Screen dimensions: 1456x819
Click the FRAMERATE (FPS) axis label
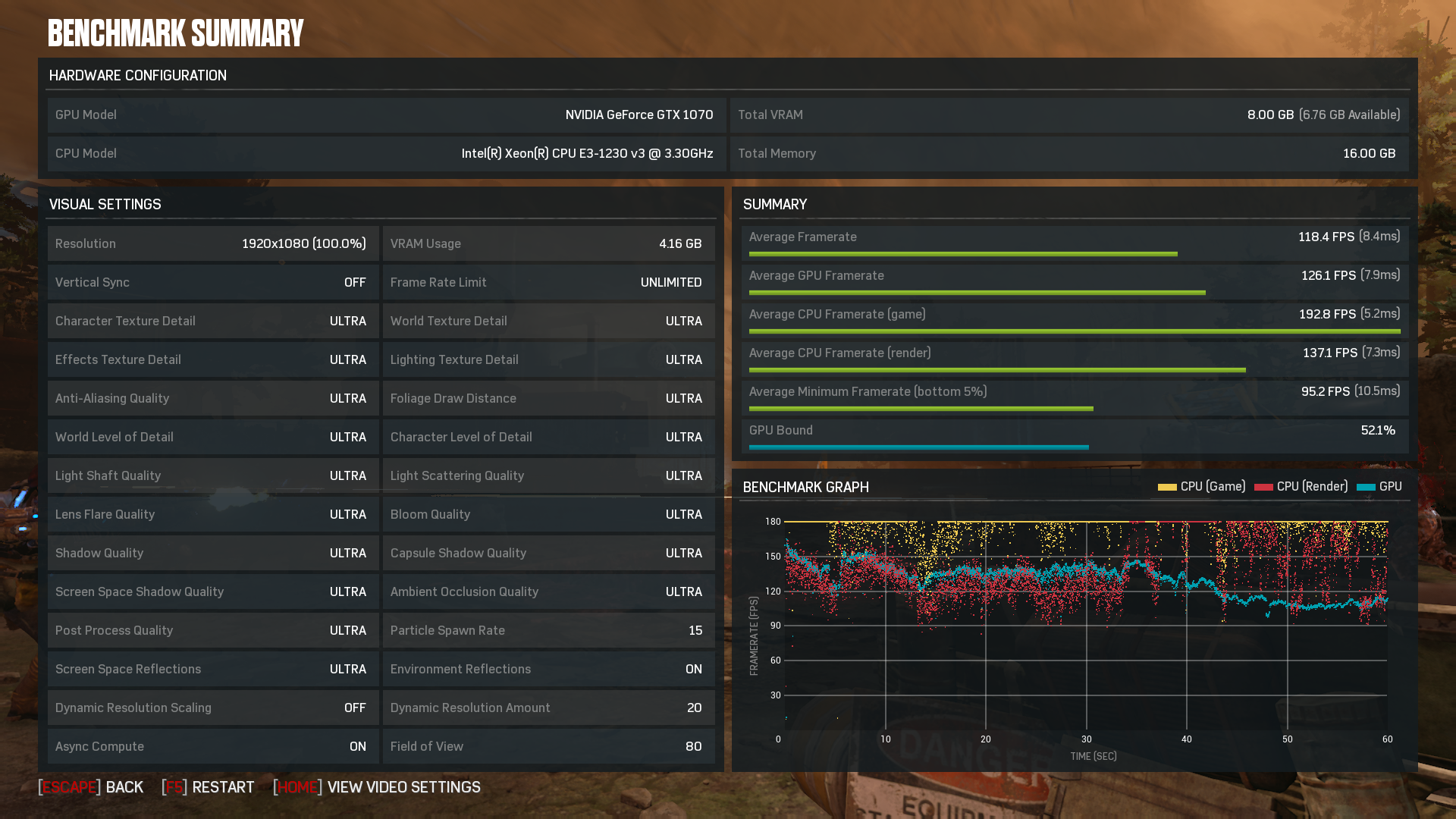[754, 635]
